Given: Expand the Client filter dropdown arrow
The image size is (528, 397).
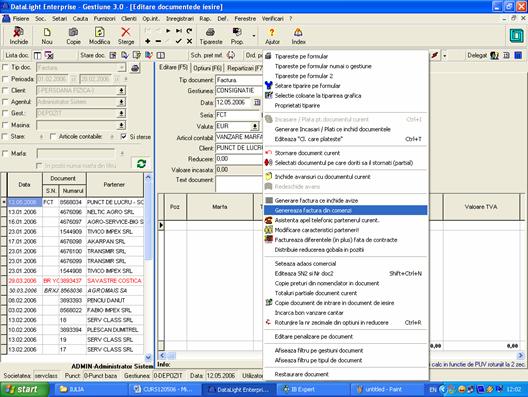Looking at the screenshot, I should (x=121, y=91).
